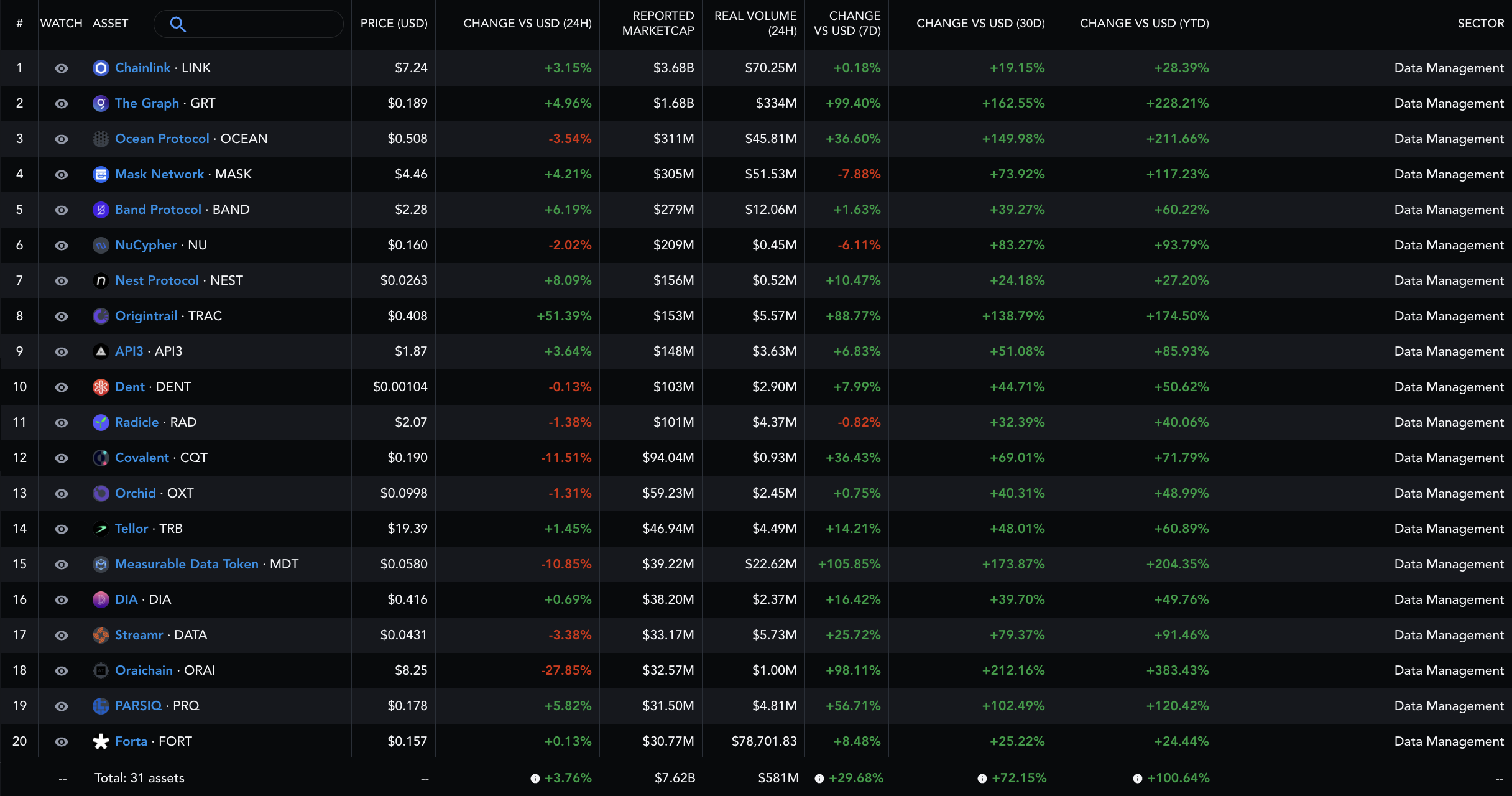Screen dimensions: 1512x796
Task: Toggle watch eye for Forta
Action: click(62, 742)
